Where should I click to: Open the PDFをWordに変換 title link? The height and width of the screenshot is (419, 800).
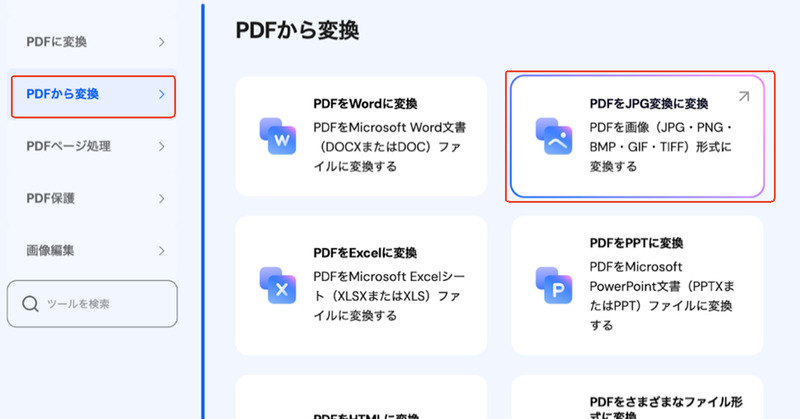pyautogui.click(x=365, y=103)
